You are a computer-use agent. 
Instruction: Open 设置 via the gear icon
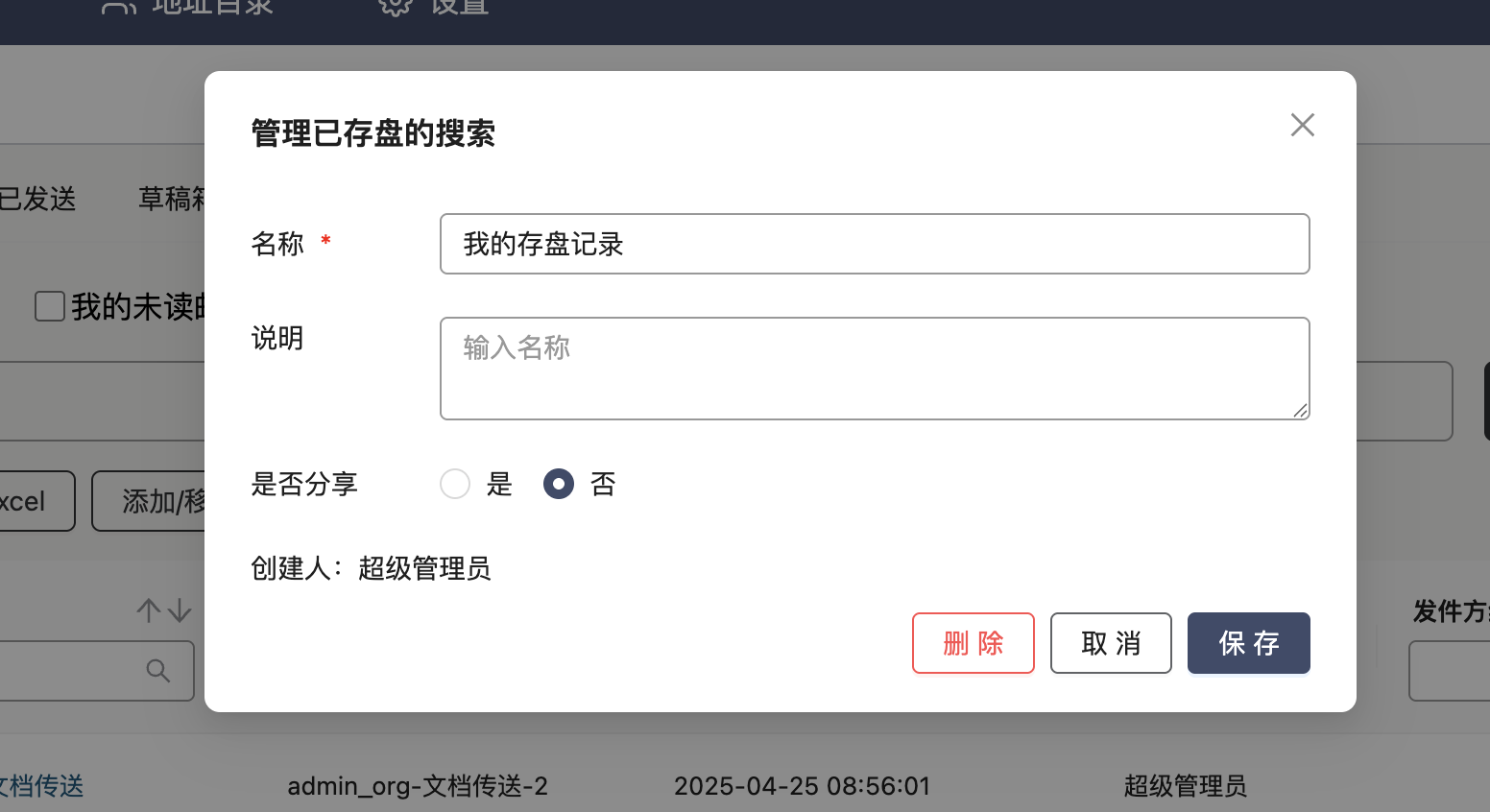tap(396, 7)
